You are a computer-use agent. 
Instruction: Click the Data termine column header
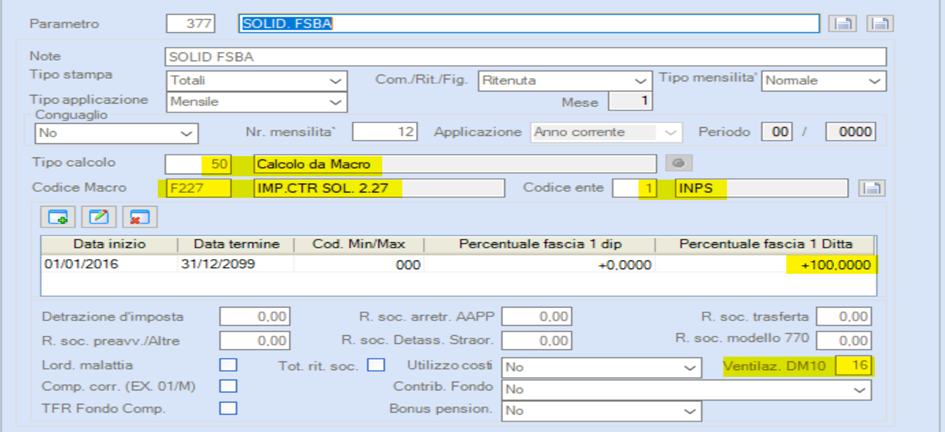(x=236, y=244)
